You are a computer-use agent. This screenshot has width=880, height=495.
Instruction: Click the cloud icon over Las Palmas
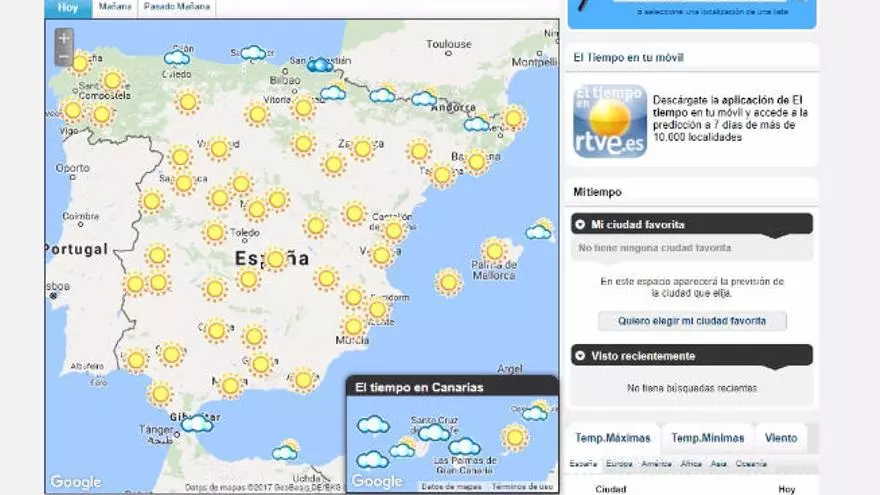(464, 446)
